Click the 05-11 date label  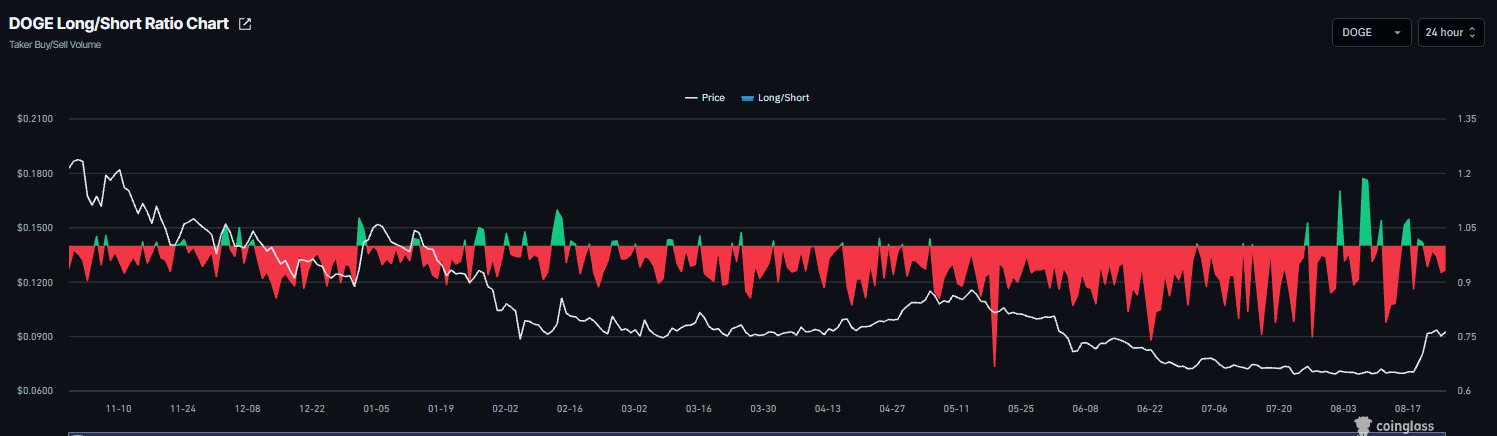pos(957,409)
